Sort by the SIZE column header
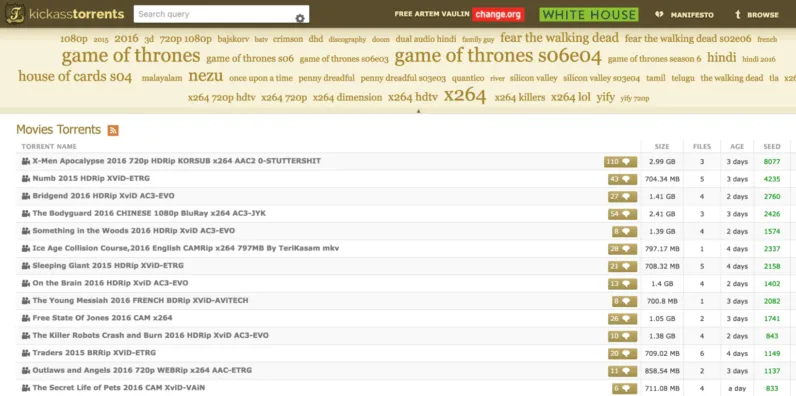The height and width of the screenshot is (396, 796). pos(661,147)
